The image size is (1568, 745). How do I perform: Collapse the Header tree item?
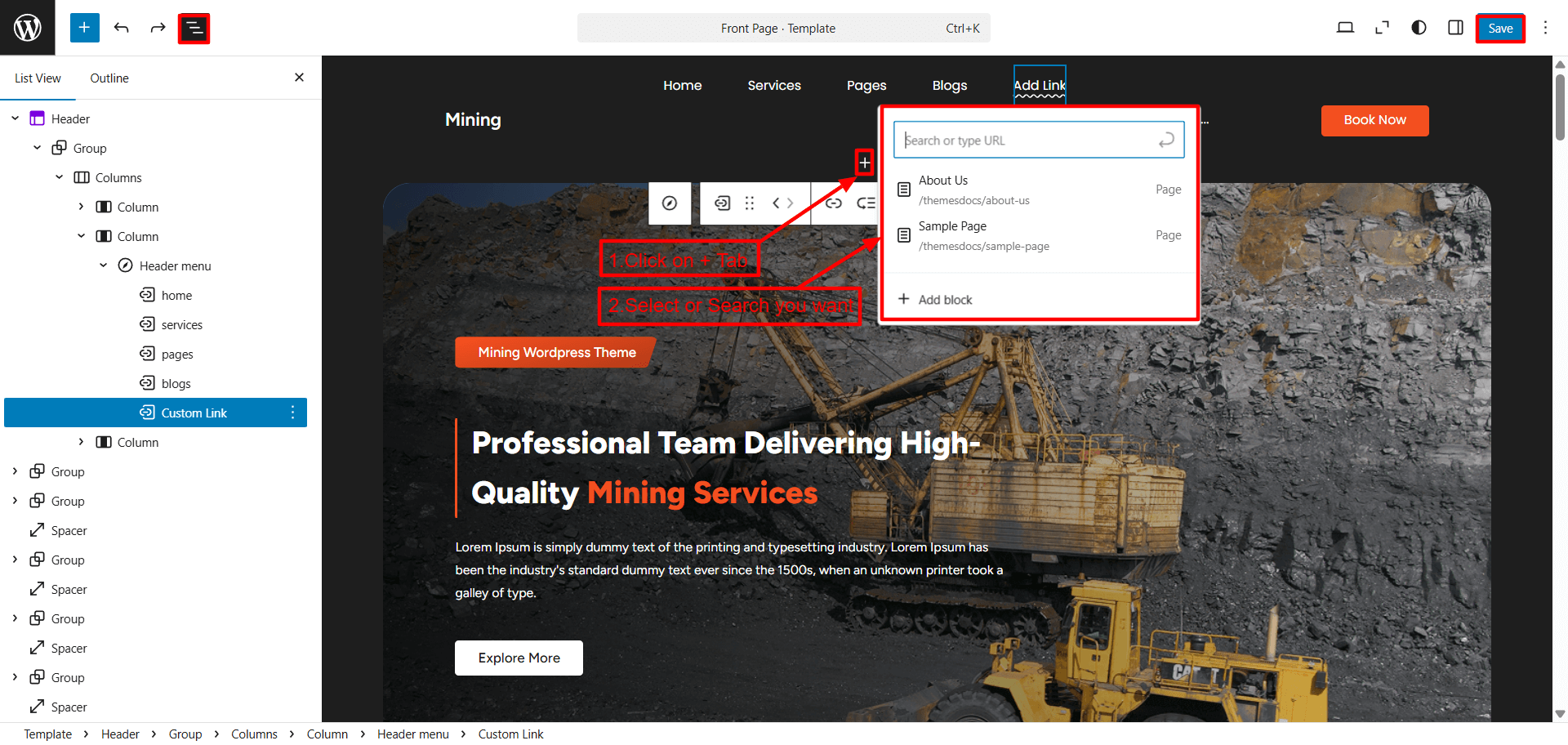click(x=16, y=118)
